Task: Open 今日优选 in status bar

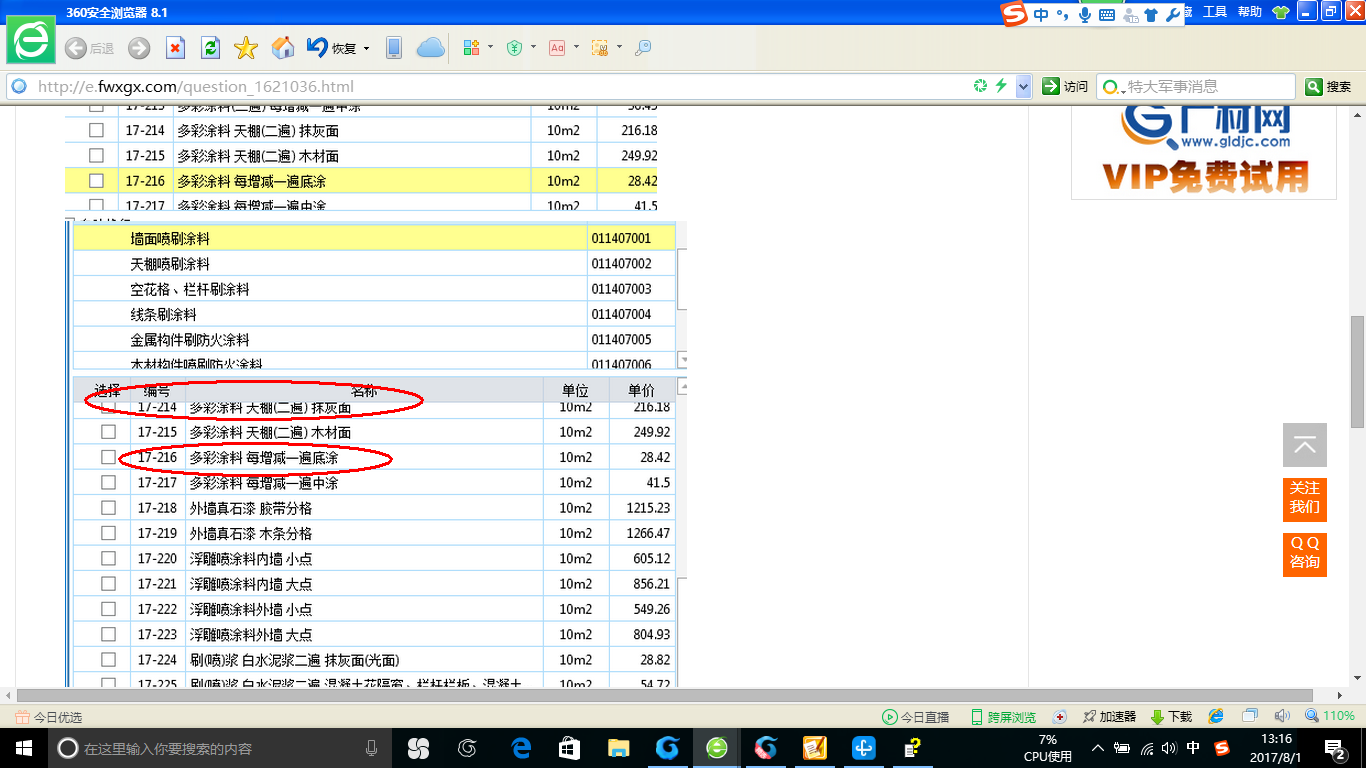Action: coord(48,717)
